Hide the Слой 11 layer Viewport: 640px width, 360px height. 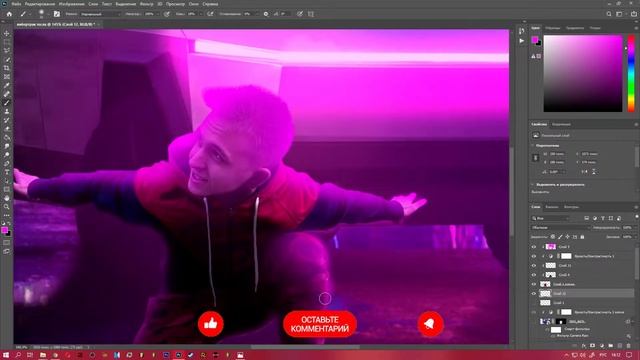click(x=534, y=266)
